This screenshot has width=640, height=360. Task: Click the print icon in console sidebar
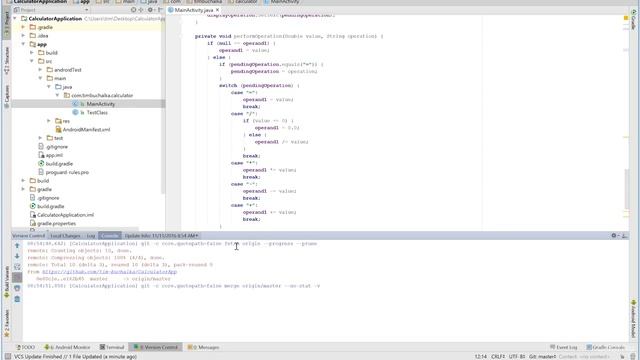(x=17, y=288)
